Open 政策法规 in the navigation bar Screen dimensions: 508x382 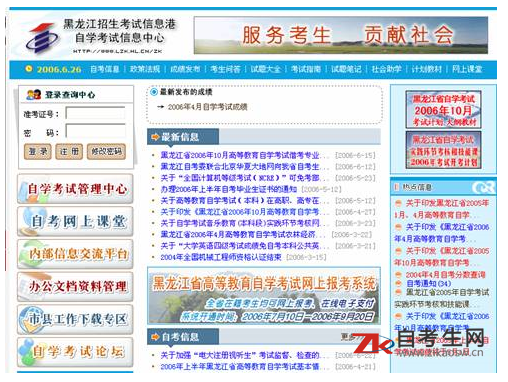point(145,69)
